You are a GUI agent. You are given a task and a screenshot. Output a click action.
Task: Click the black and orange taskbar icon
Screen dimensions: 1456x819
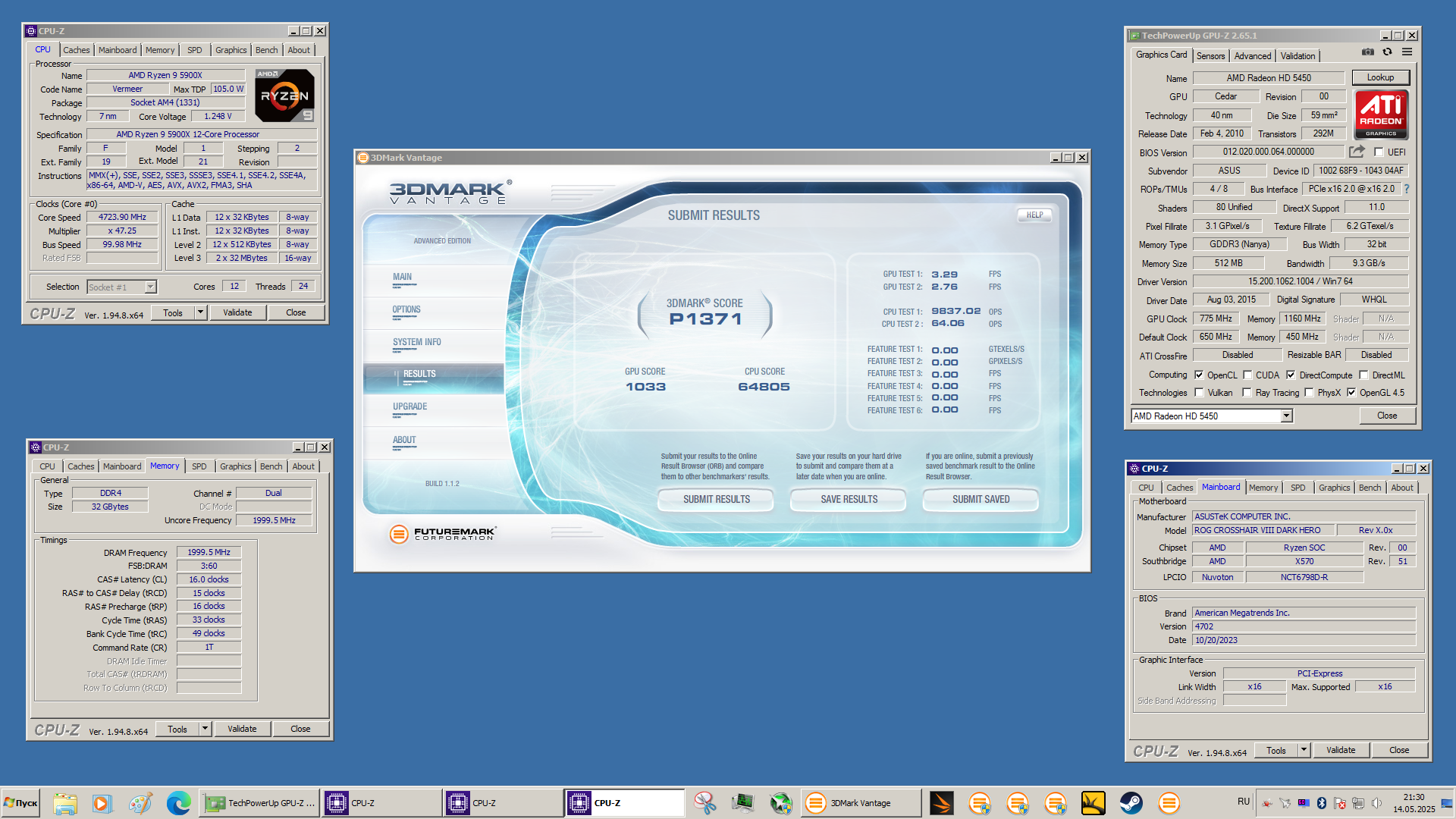942,803
